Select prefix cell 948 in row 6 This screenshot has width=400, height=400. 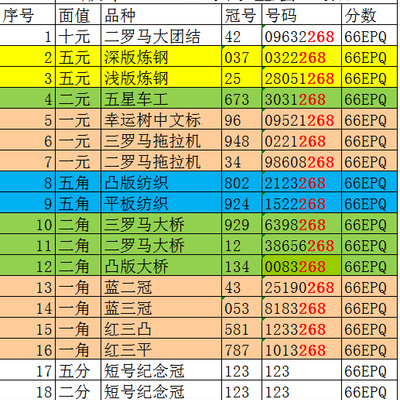pyautogui.click(x=242, y=141)
